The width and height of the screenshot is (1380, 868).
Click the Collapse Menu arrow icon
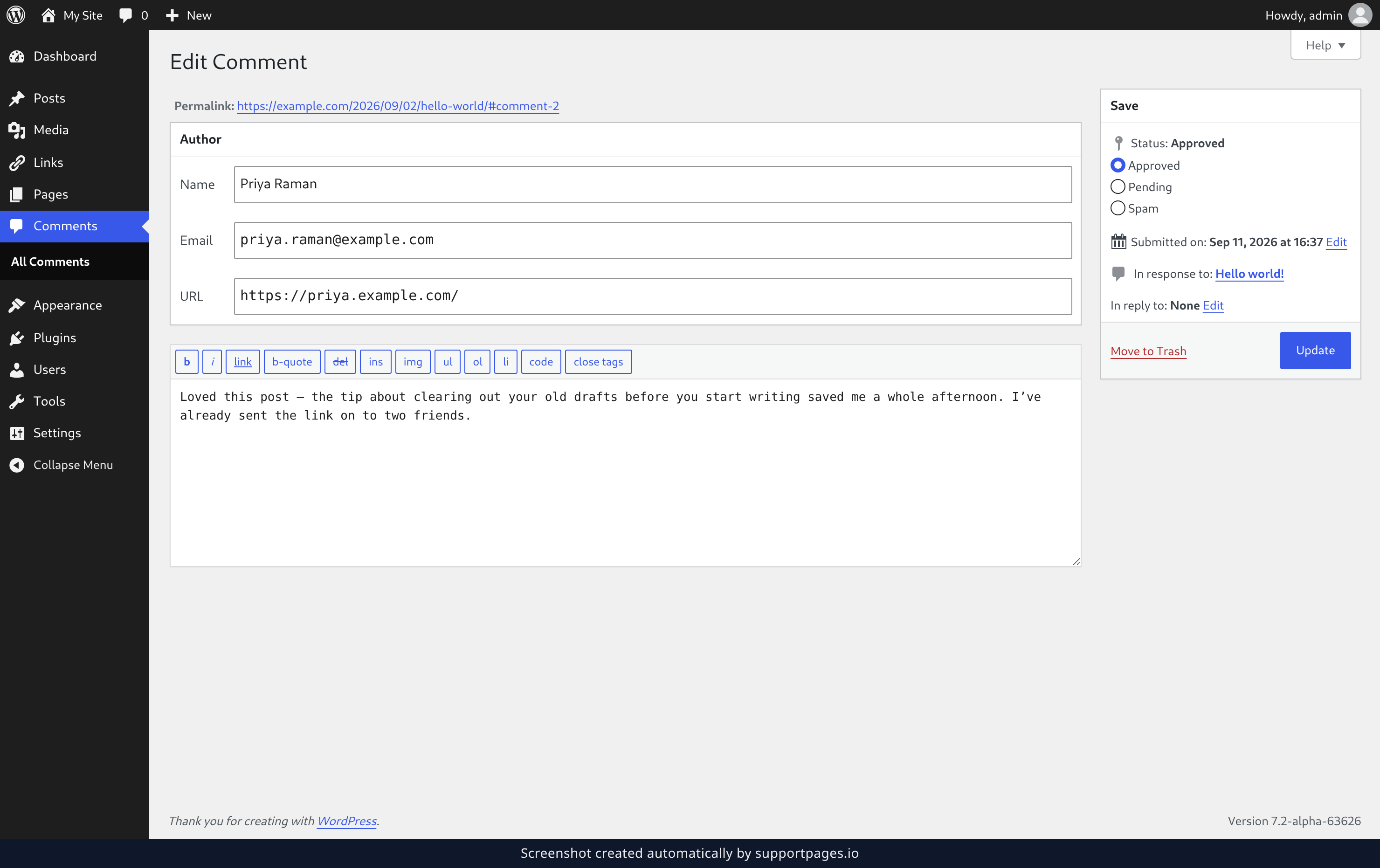[17, 465]
